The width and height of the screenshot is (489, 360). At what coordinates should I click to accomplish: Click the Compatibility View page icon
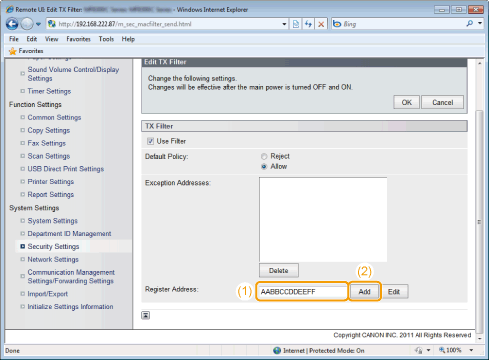coord(296,24)
